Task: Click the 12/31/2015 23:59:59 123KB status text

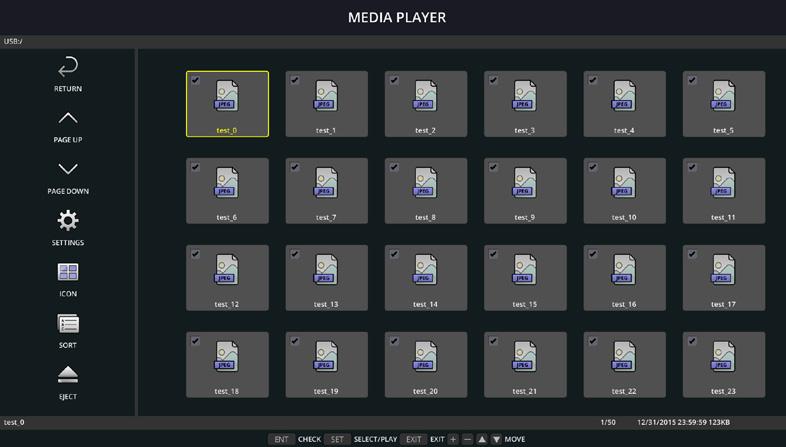Action: pos(683,422)
